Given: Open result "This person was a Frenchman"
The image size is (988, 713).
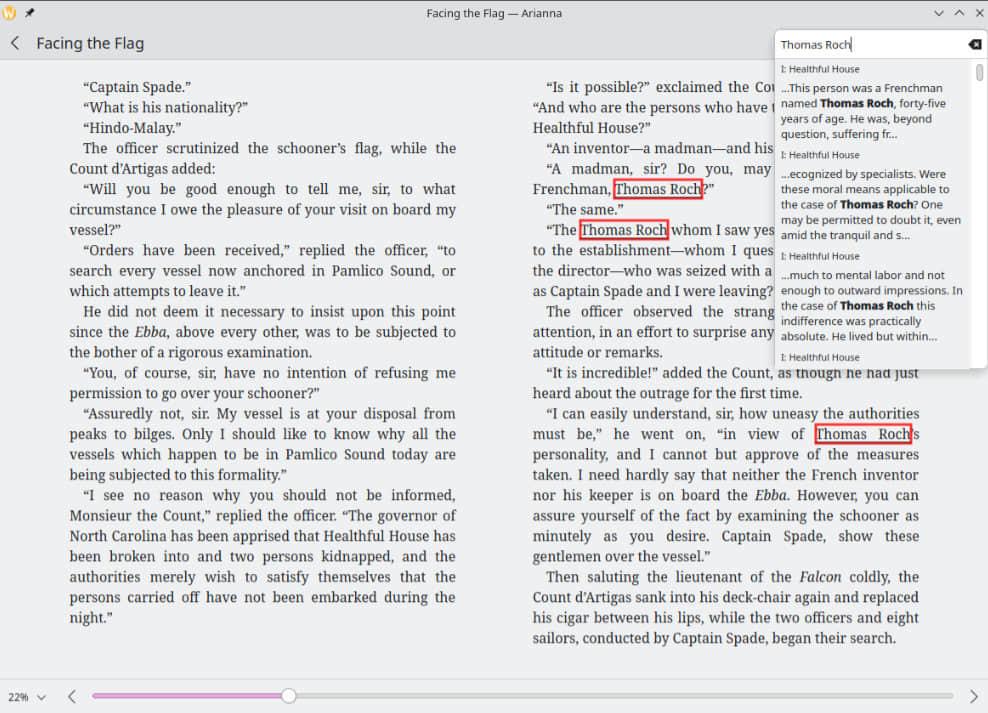Looking at the screenshot, I should 870,111.
